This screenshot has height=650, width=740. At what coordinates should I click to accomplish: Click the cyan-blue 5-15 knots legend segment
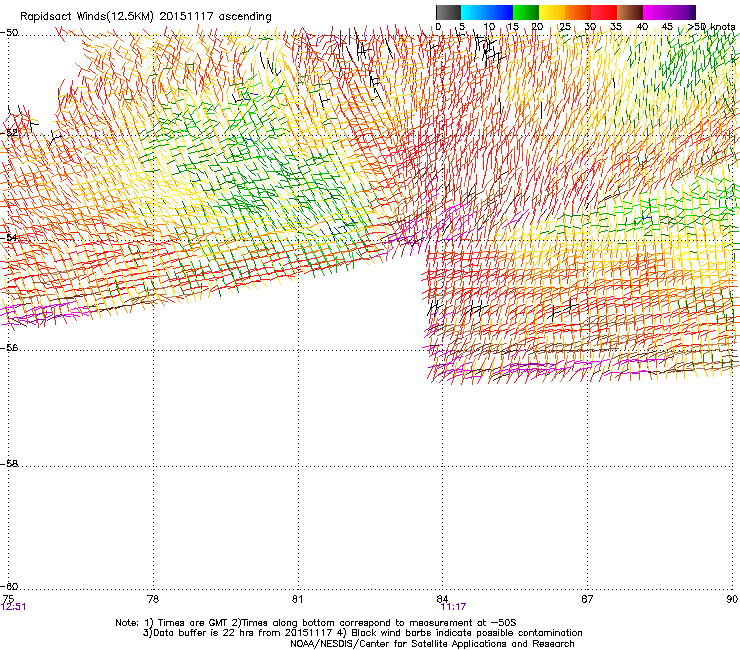(487, 12)
